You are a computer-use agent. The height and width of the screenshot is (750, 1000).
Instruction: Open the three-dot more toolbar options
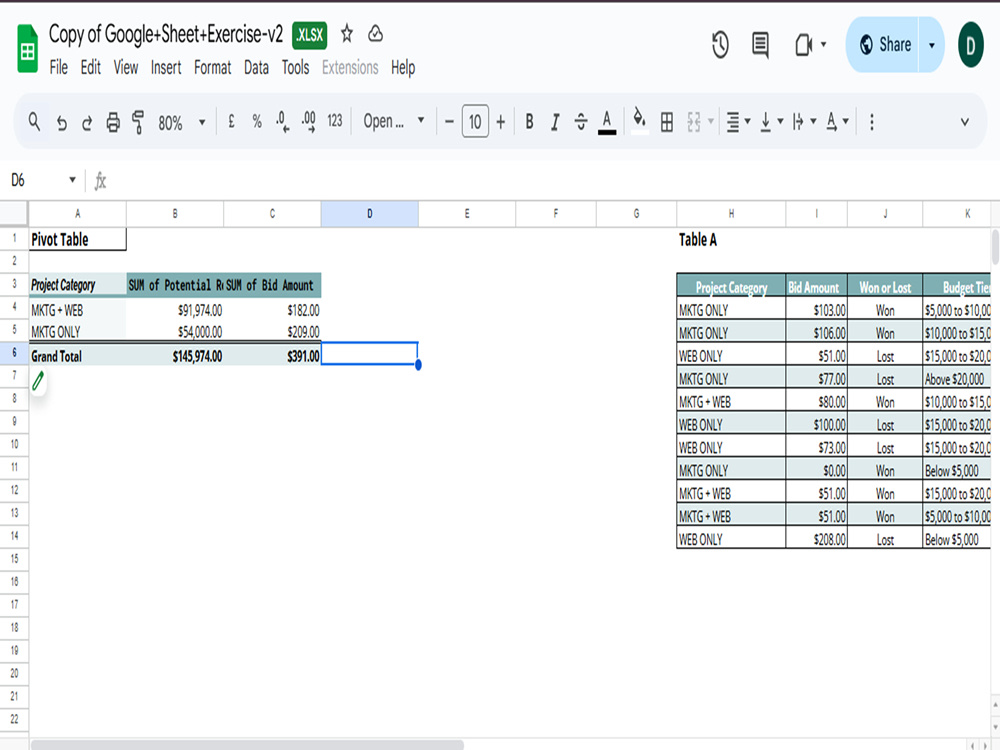tap(872, 121)
